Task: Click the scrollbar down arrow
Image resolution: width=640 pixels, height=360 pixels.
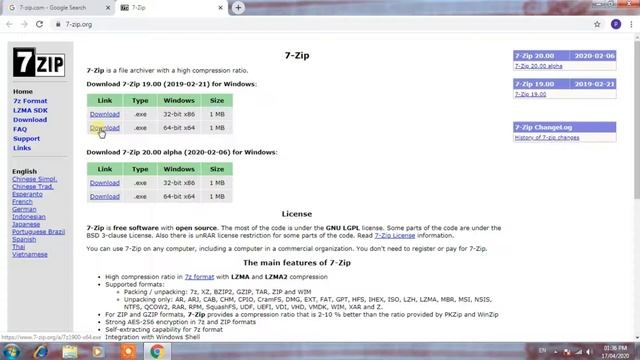Action: 637,338
